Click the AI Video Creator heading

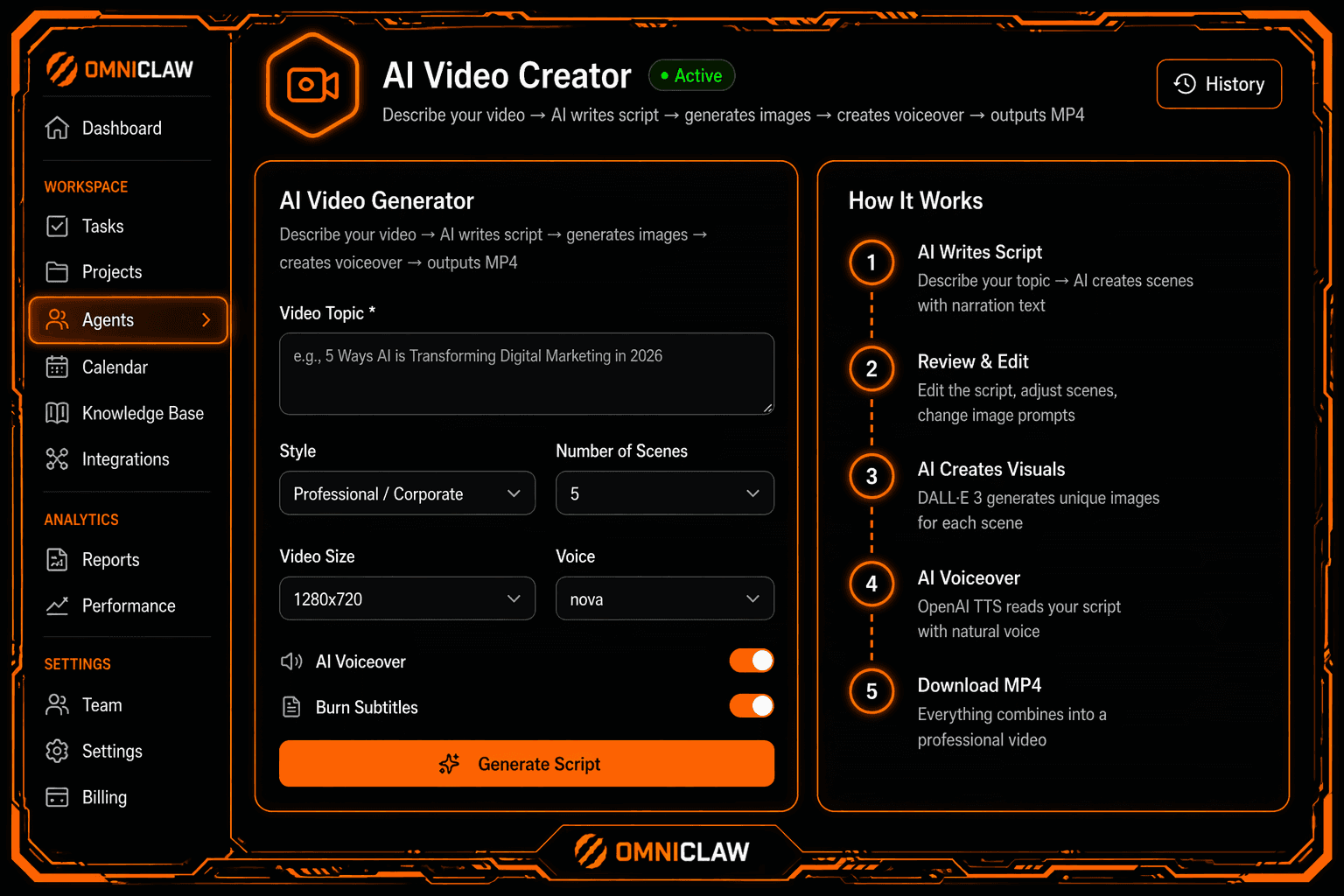tap(507, 76)
